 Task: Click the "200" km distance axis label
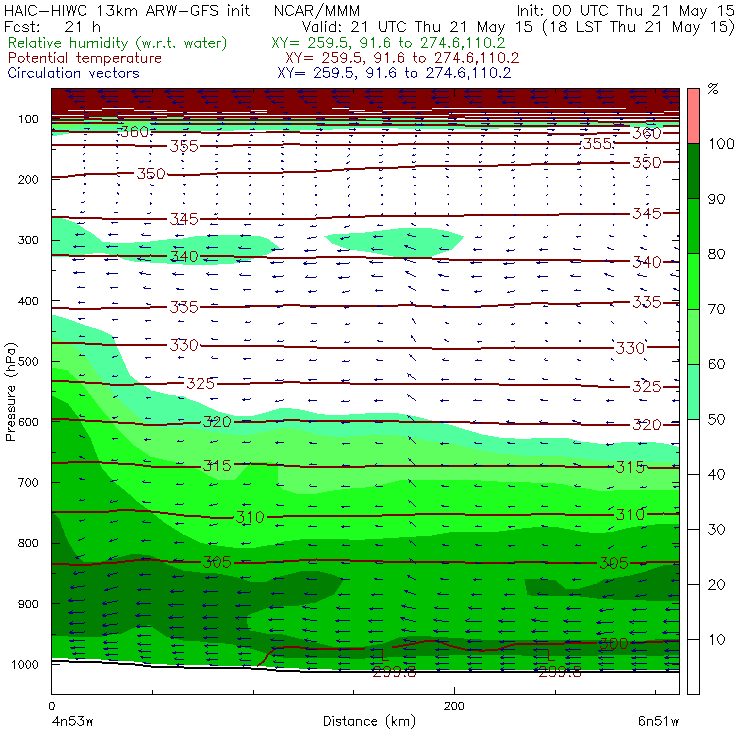tap(454, 706)
